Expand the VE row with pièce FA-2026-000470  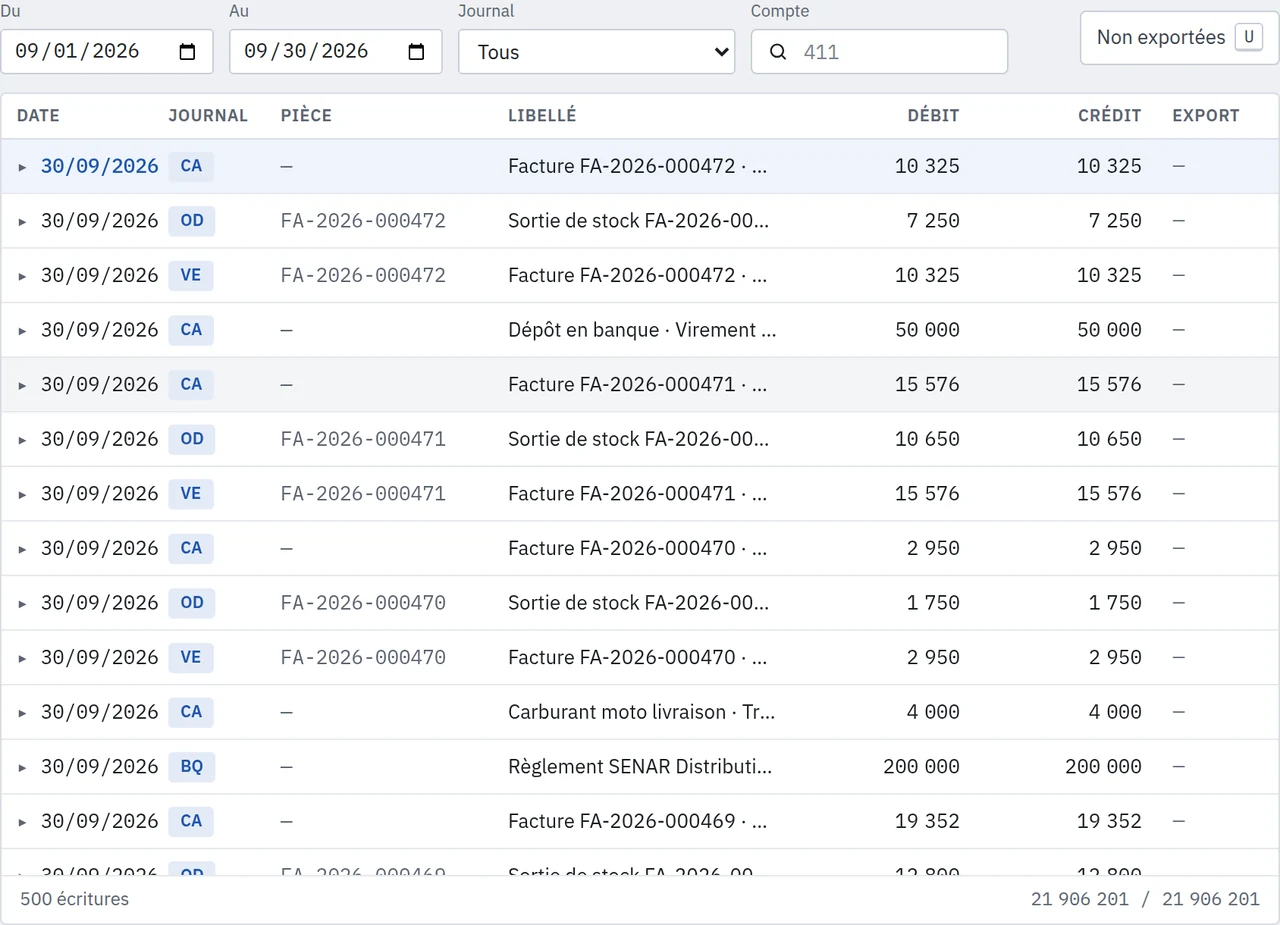click(23, 657)
